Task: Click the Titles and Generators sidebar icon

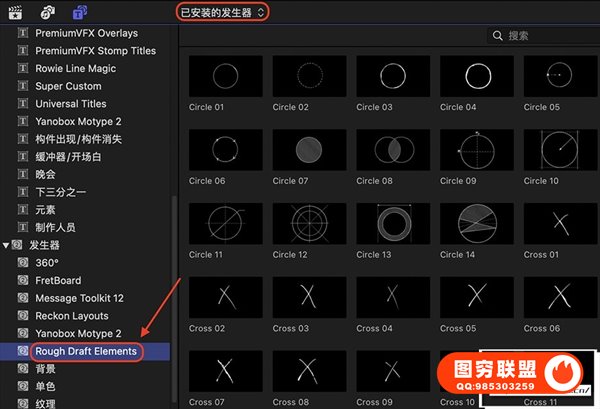Action: [79, 12]
